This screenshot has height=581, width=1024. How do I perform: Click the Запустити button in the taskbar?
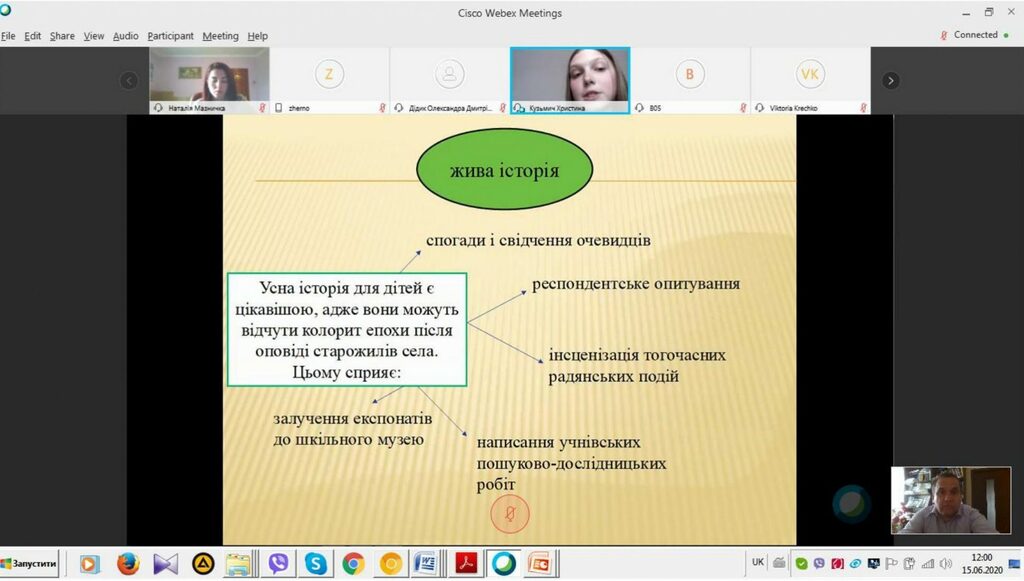tap(30, 563)
